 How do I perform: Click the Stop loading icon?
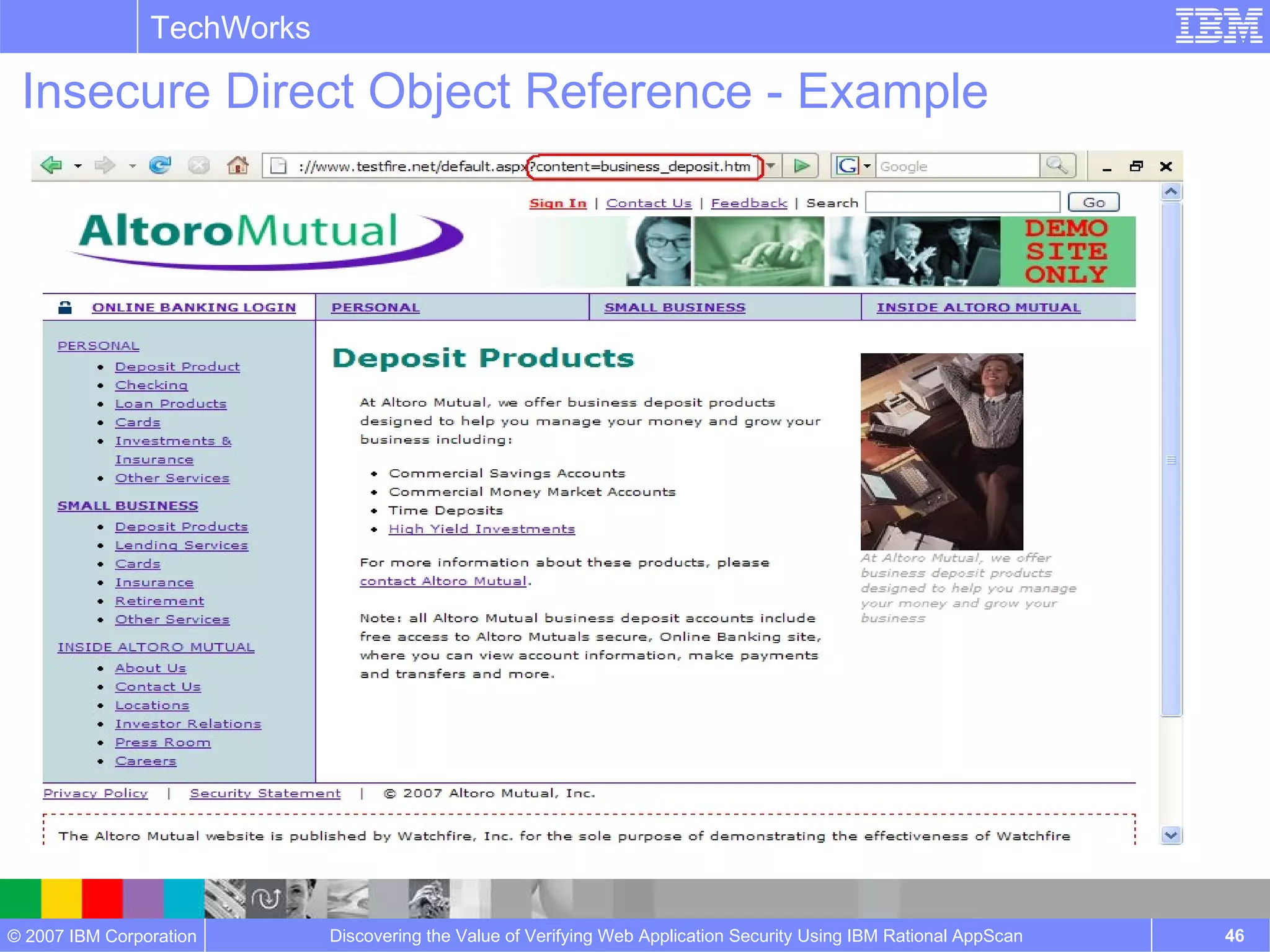click(198, 165)
